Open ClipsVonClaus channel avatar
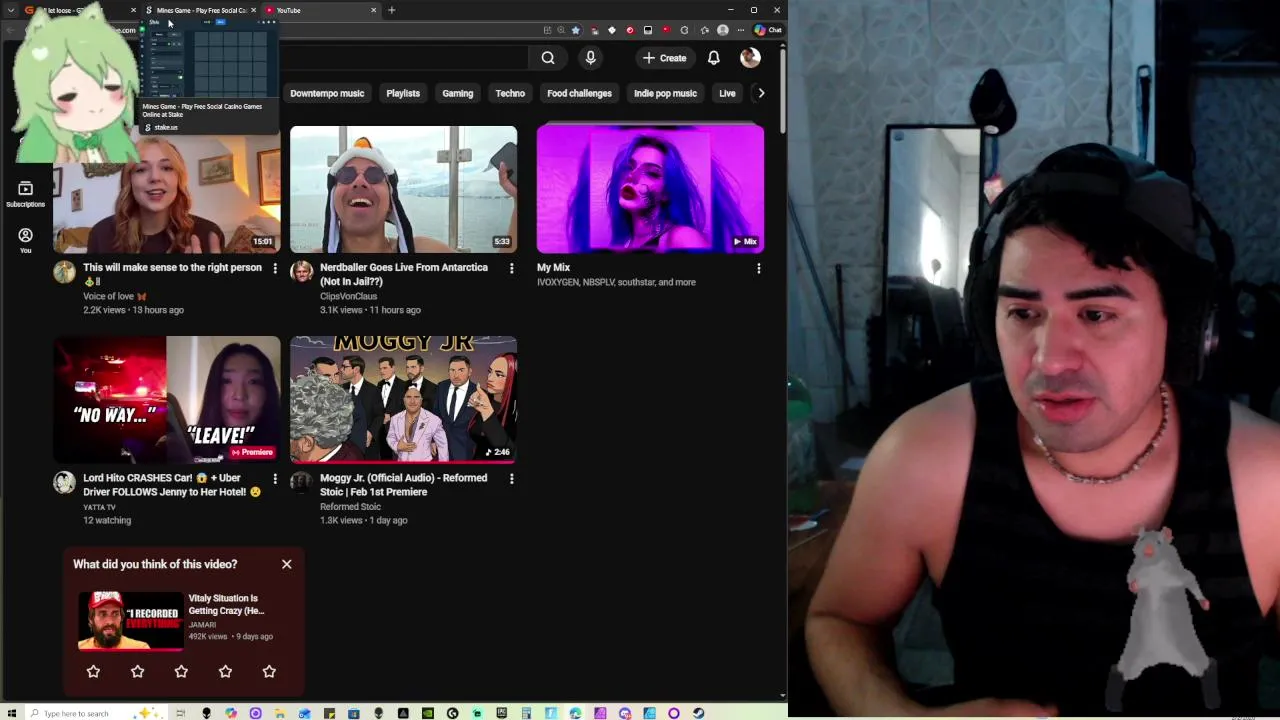1280x720 pixels. [301, 272]
